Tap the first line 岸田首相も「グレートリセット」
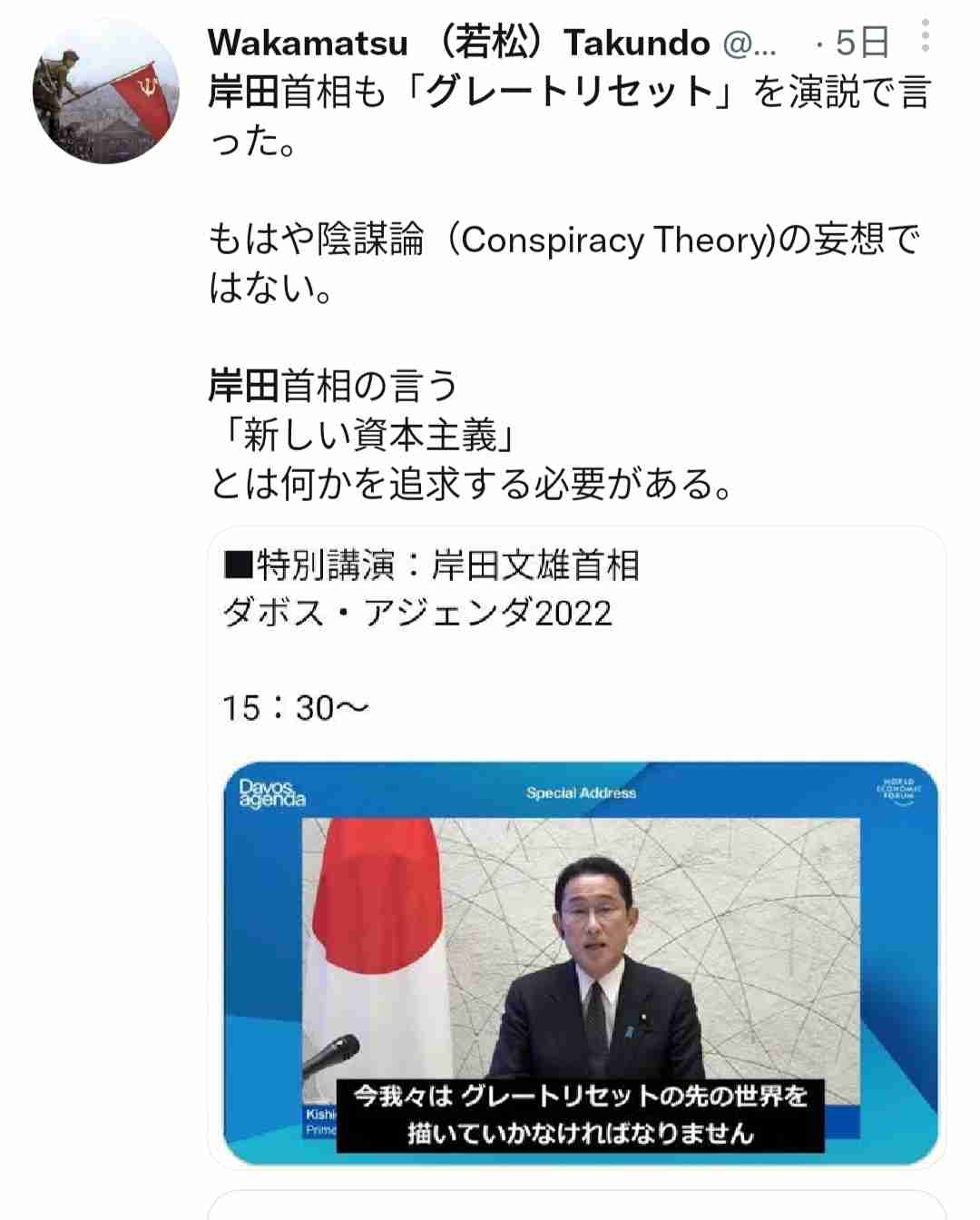This screenshot has height=1220, width=980. click(x=570, y=92)
